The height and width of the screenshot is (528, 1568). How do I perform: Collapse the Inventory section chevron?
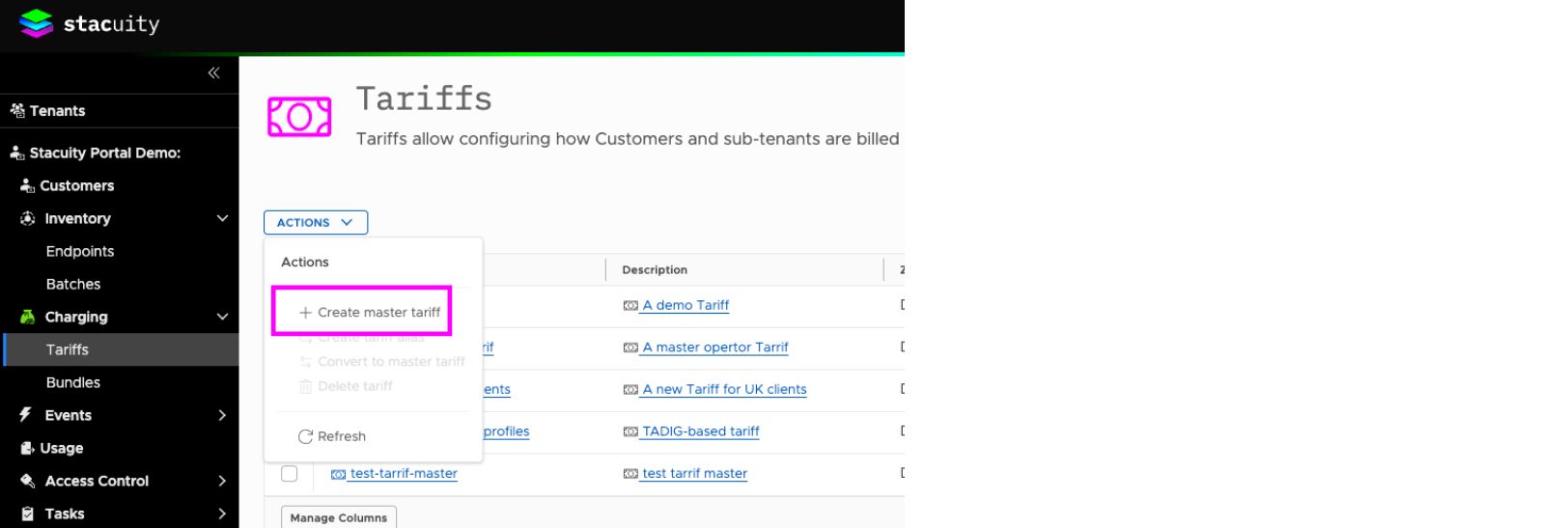tap(222, 218)
